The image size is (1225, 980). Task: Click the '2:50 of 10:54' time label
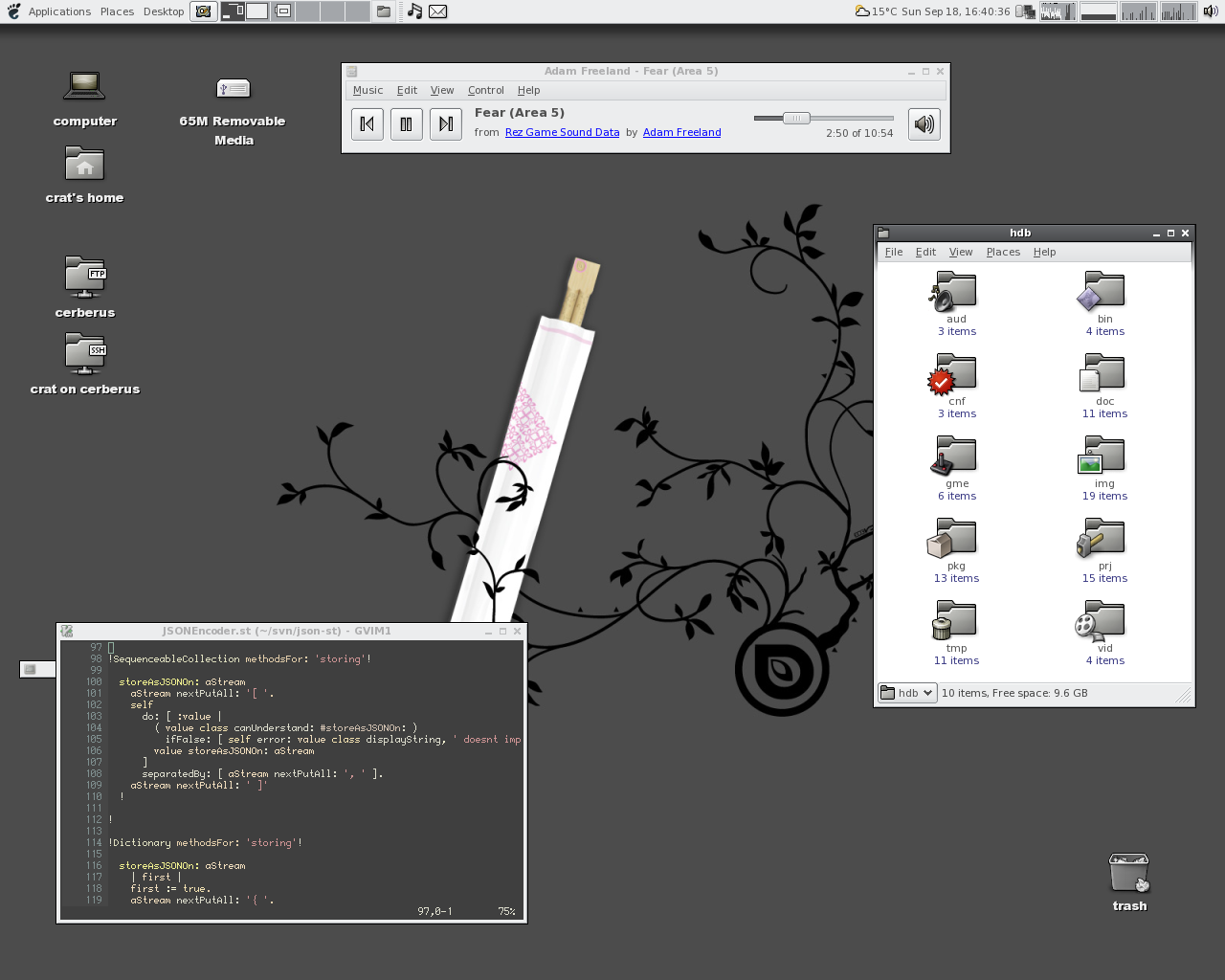(x=859, y=133)
